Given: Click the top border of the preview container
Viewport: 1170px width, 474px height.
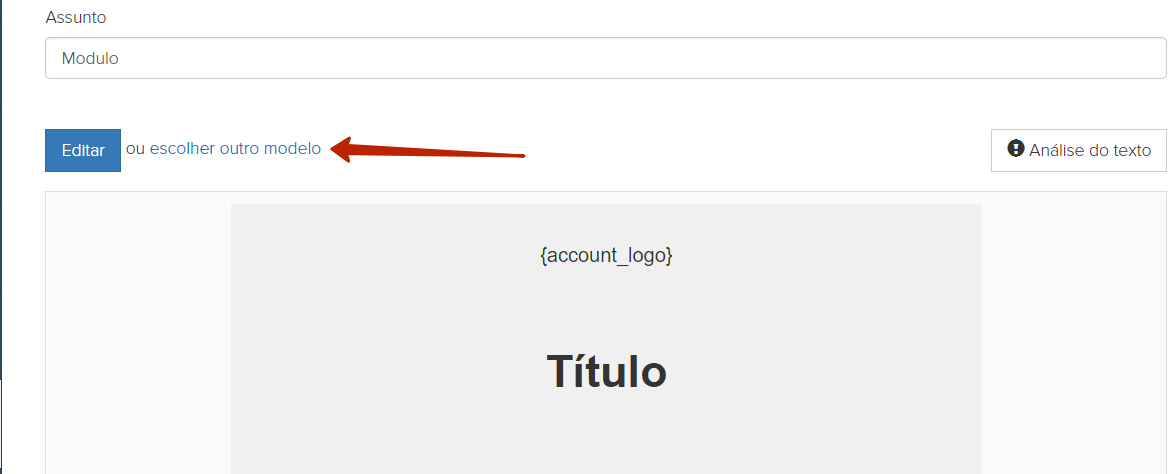Looking at the screenshot, I should 605,192.
